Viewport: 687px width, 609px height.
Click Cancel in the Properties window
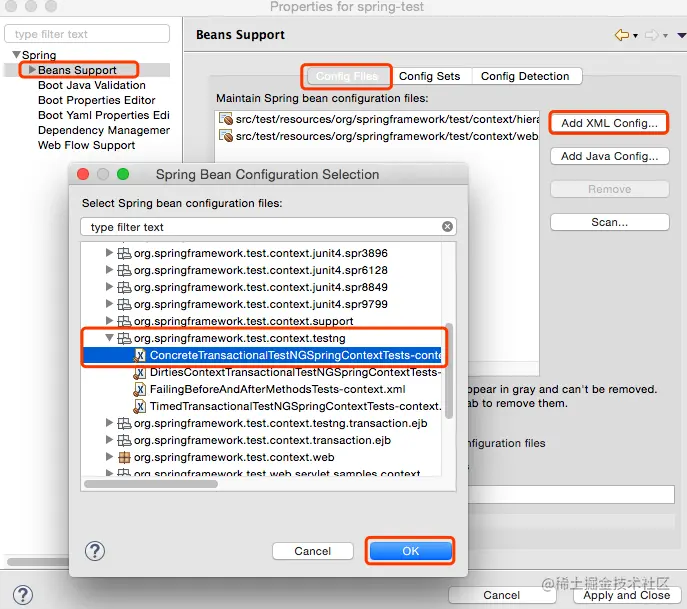tap(502, 595)
